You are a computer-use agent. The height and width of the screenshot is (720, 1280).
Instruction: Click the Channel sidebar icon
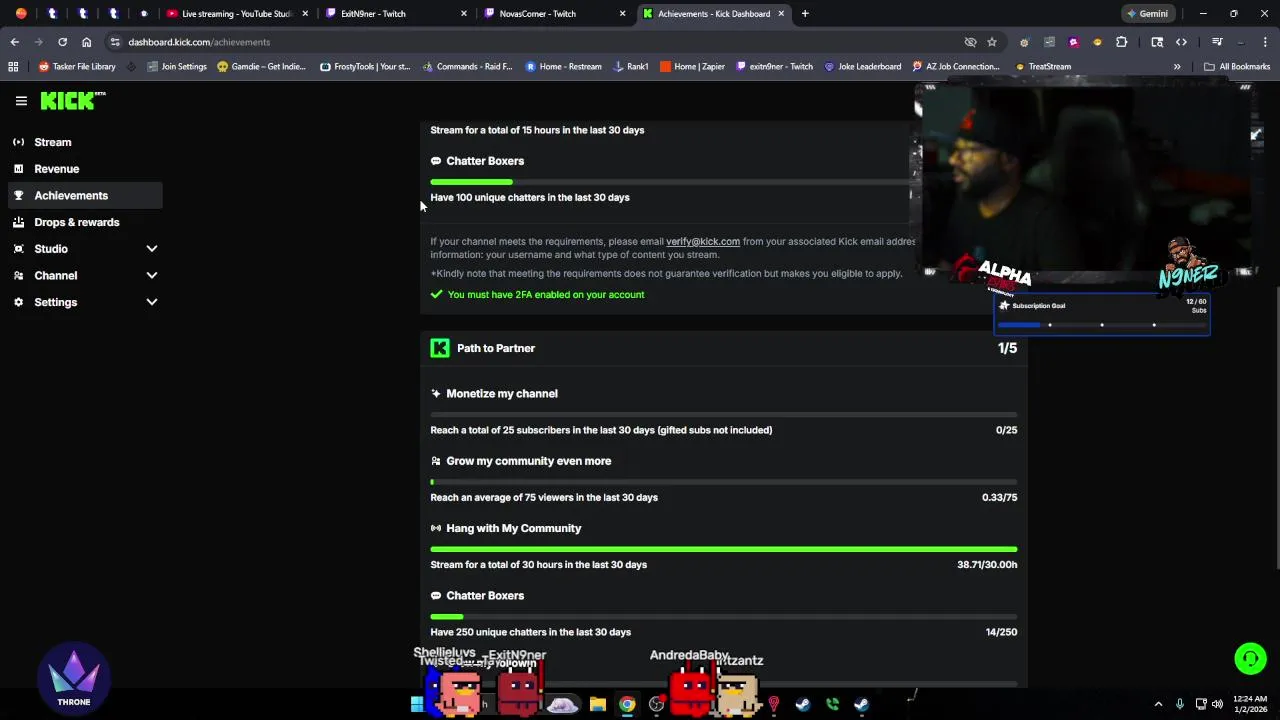18,275
